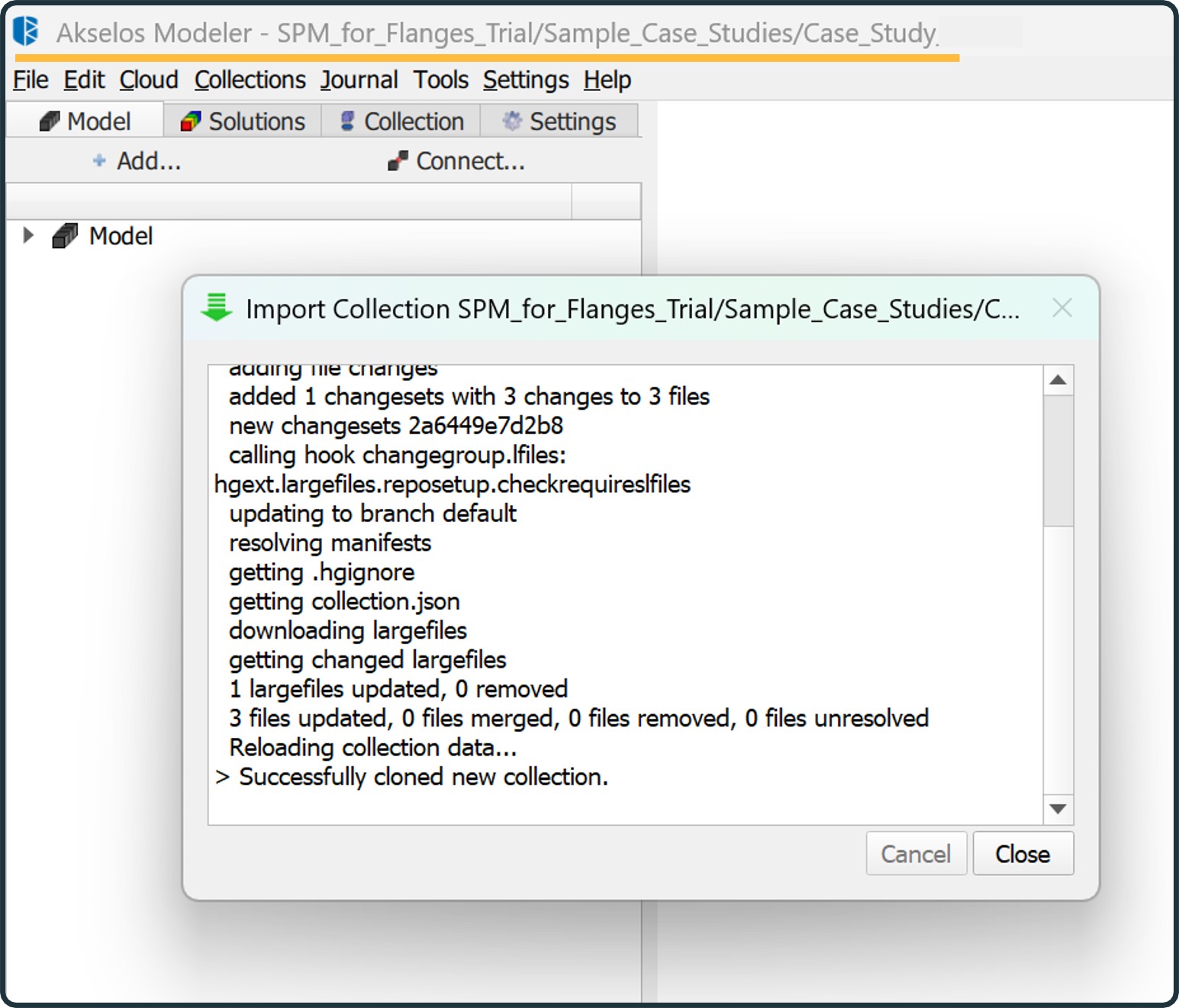The width and height of the screenshot is (1179, 1008).
Task: Click the connector icon beside Connect
Action: click(398, 161)
